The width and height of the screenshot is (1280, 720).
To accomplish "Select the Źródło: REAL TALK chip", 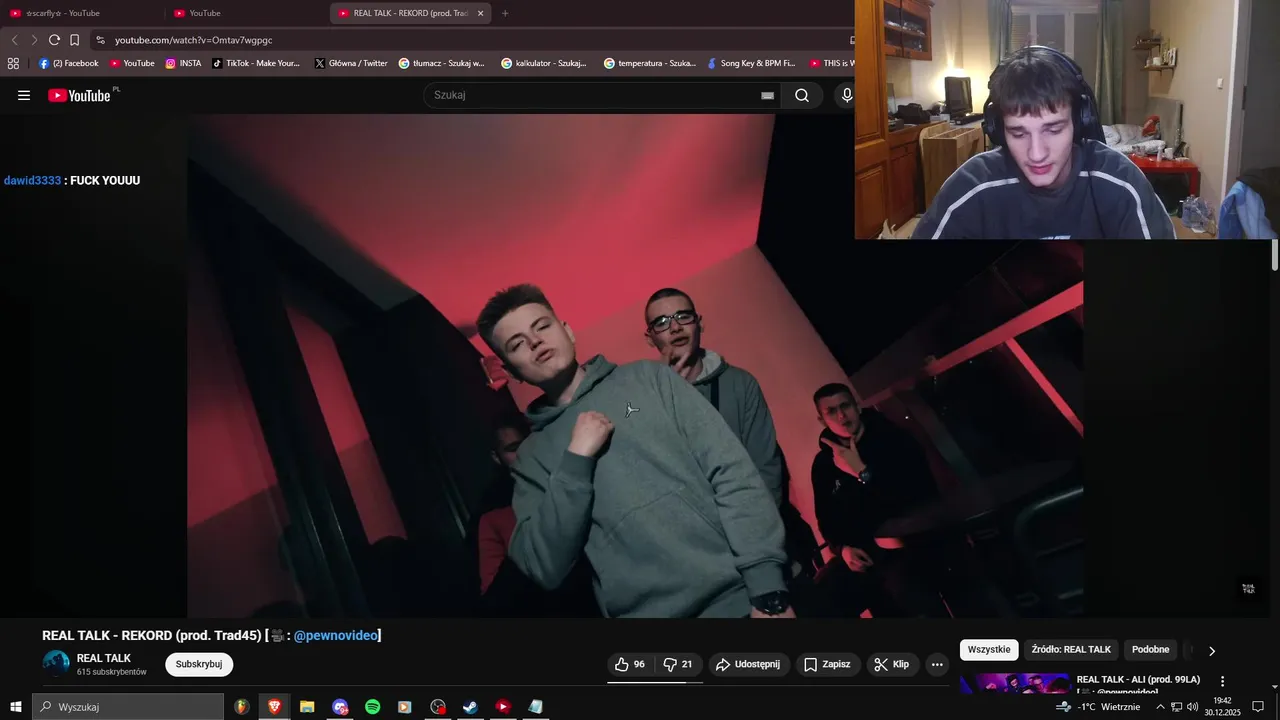I will tap(1071, 650).
